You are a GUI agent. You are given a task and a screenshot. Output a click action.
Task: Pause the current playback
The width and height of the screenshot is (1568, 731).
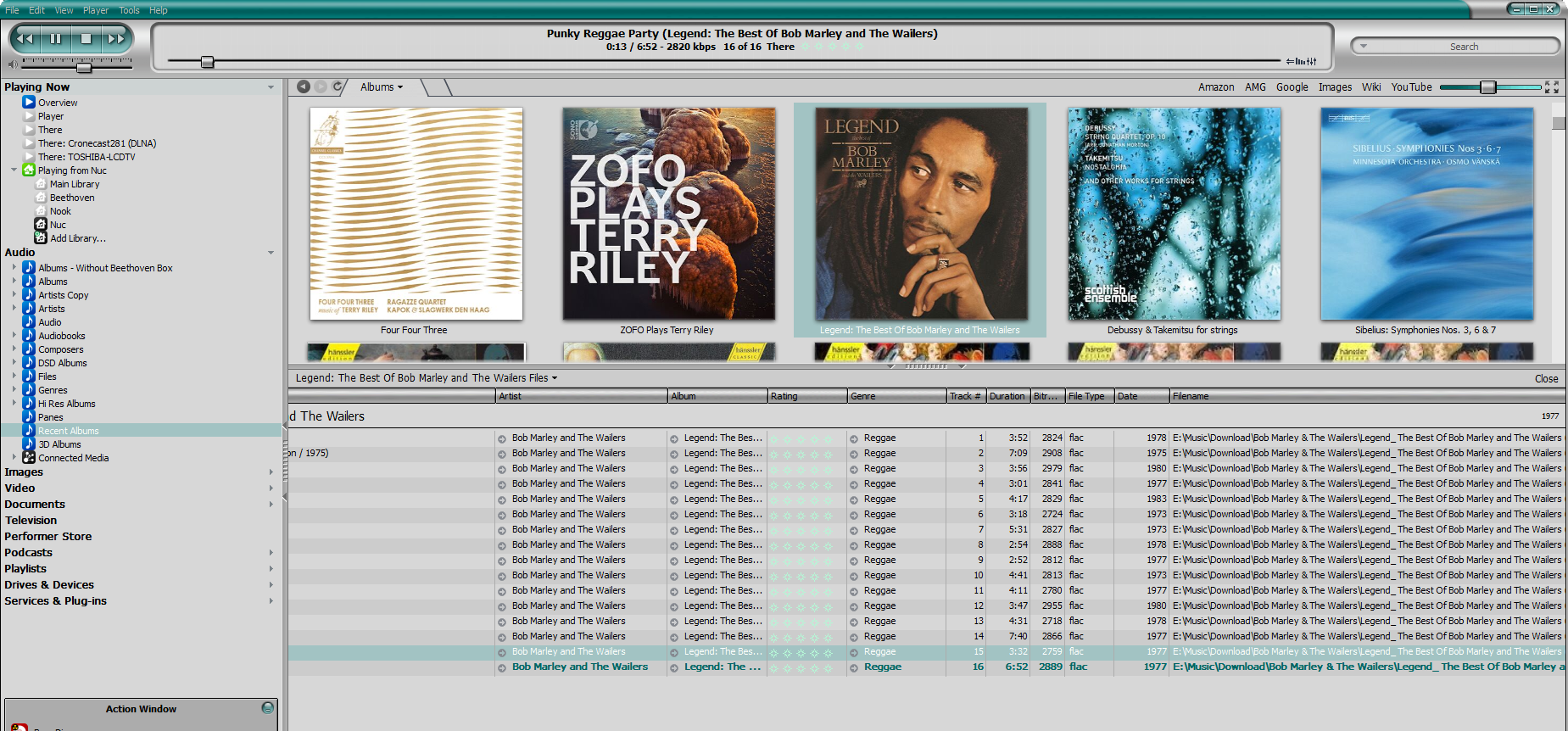pyautogui.click(x=56, y=38)
